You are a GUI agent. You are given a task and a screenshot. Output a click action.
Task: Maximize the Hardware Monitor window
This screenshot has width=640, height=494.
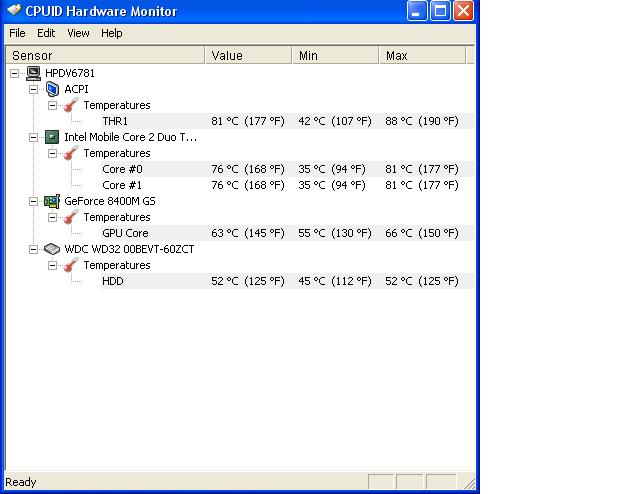point(440,10)
